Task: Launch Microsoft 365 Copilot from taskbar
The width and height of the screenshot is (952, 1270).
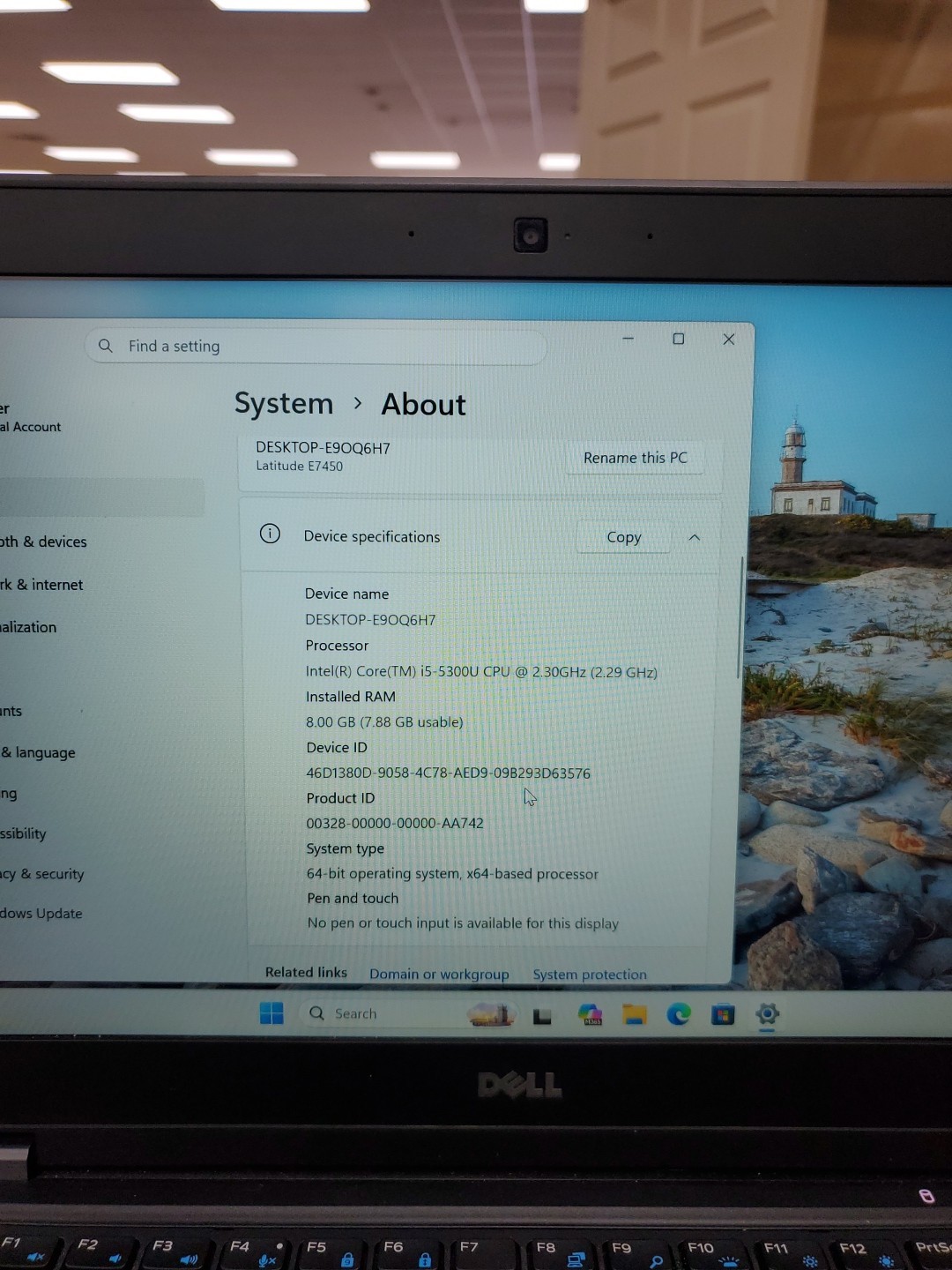Action: point(590,1014)
